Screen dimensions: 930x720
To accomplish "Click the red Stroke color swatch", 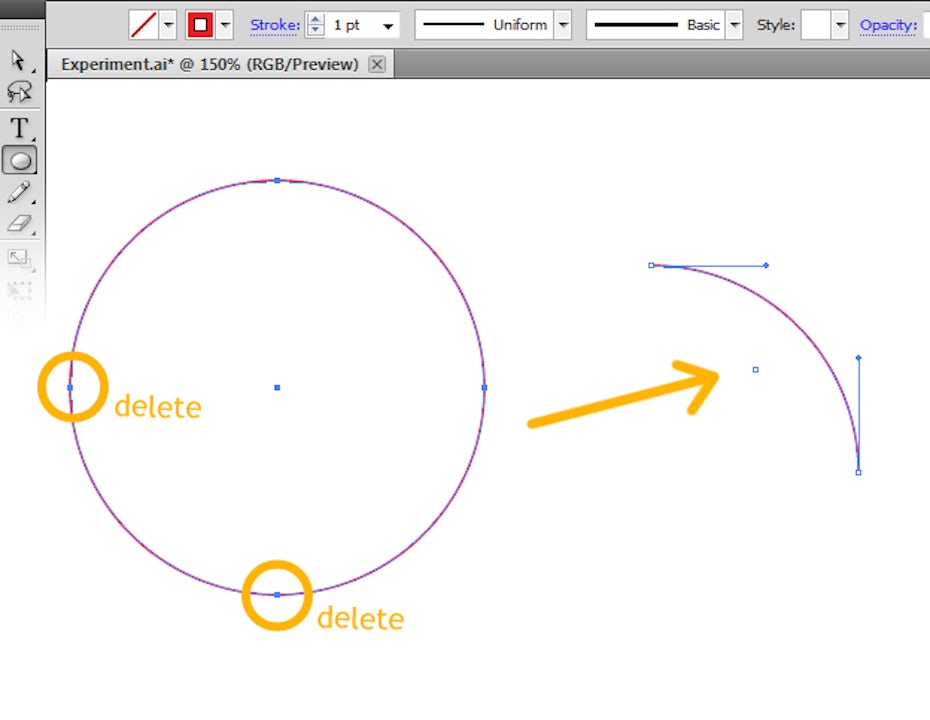I will [201, 25].
